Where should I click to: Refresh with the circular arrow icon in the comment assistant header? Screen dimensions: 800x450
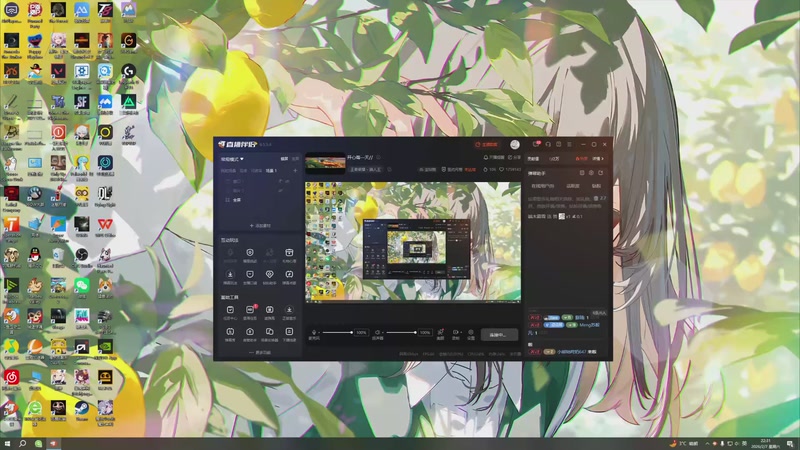point(601,173)
